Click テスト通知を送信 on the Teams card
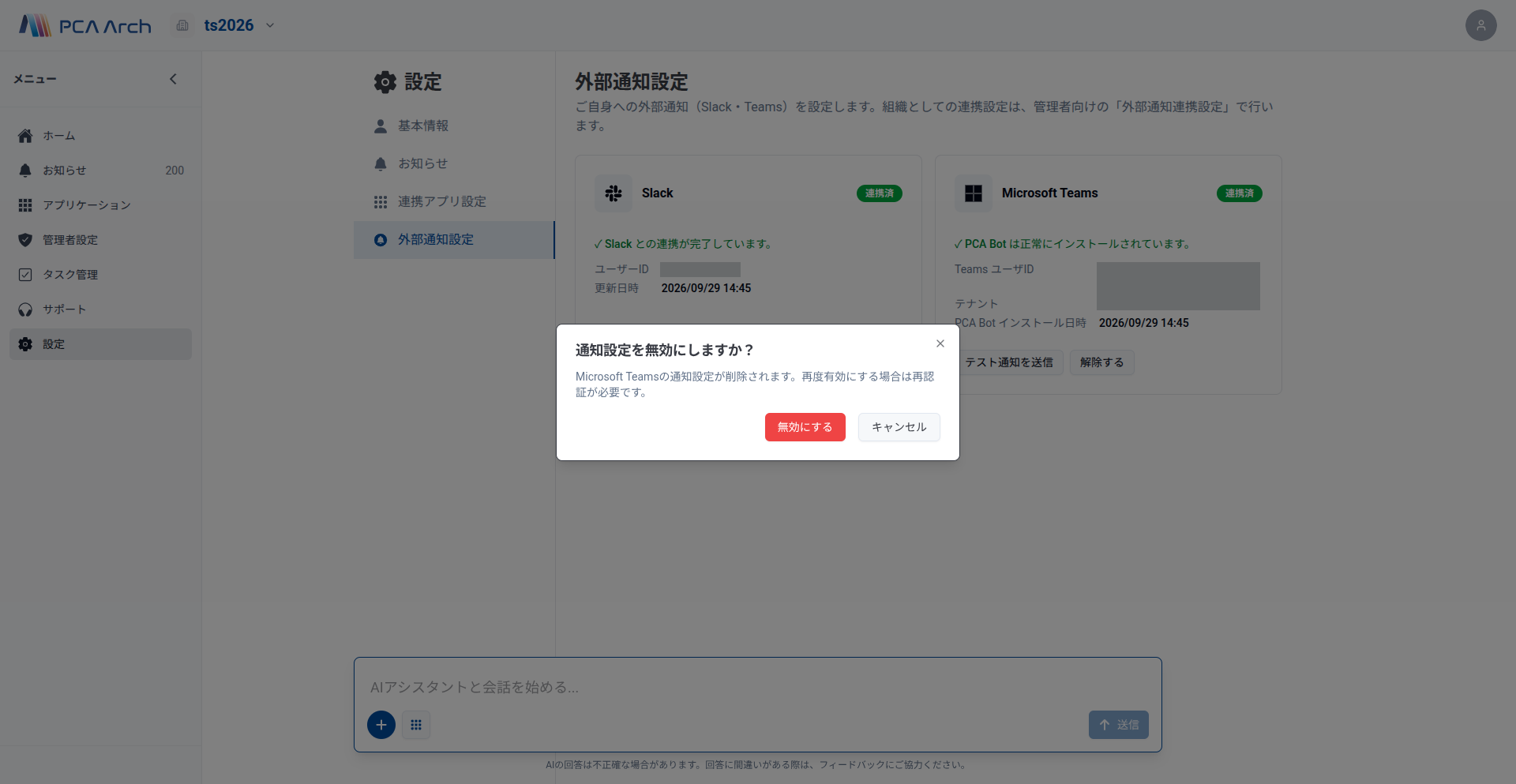Image resolution: width=1516 pixels, height=784 pixels. click(1009, 362)
